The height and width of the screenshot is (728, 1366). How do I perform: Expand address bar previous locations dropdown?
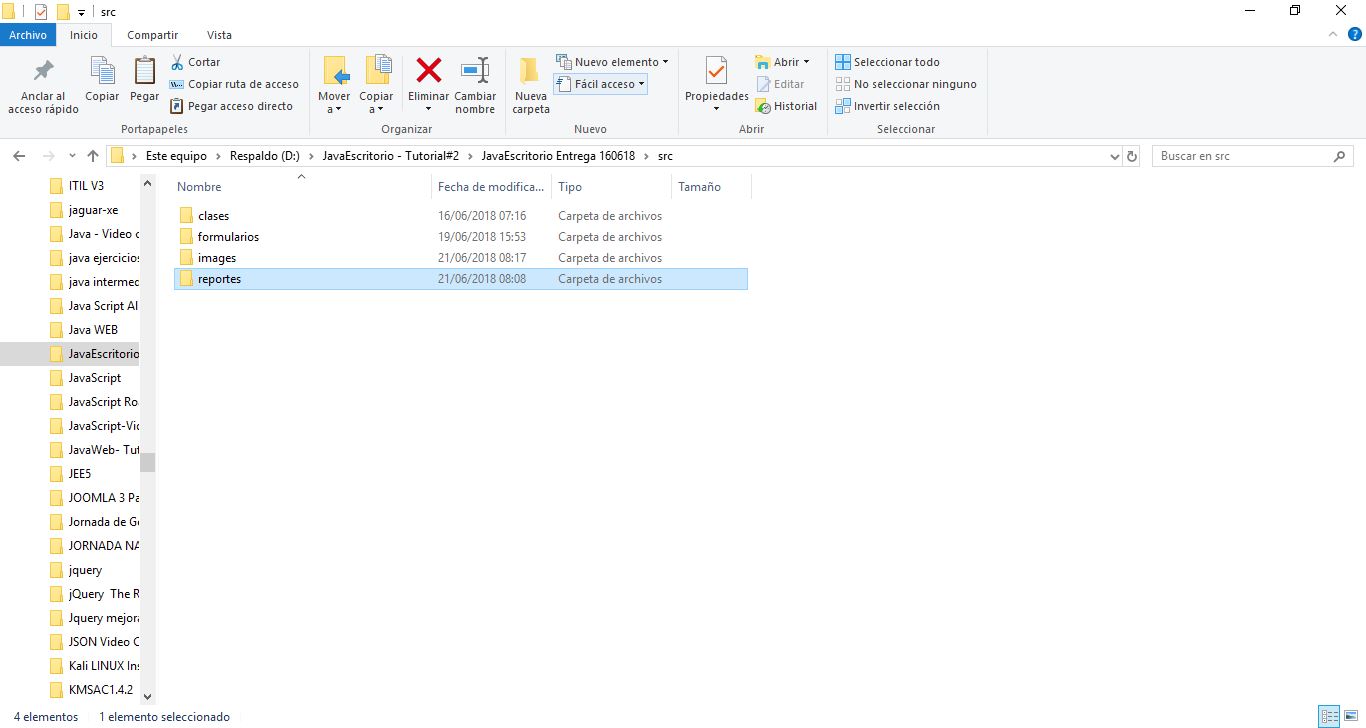[x=1115, y=156]
